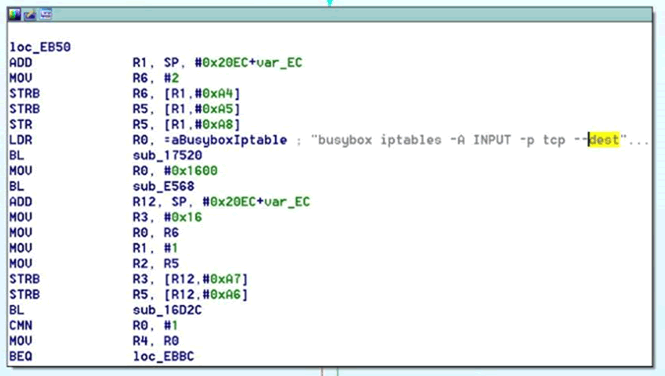Open the sub_16D2C subroutine

[x=168, y=310]
